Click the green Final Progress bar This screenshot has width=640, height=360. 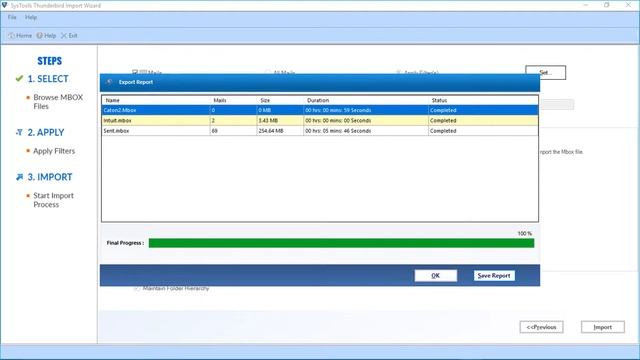[341, 243]
